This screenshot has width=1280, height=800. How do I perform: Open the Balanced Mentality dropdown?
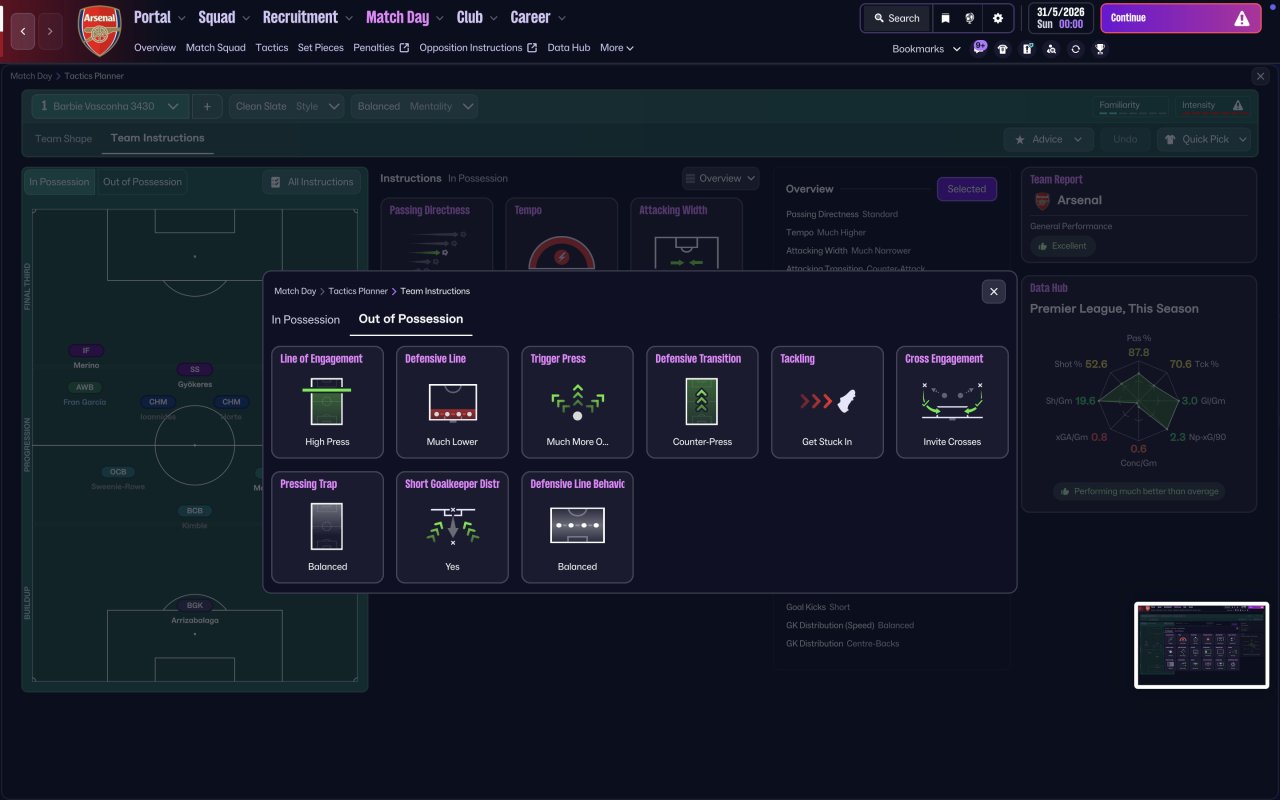[x=414, y=106]
